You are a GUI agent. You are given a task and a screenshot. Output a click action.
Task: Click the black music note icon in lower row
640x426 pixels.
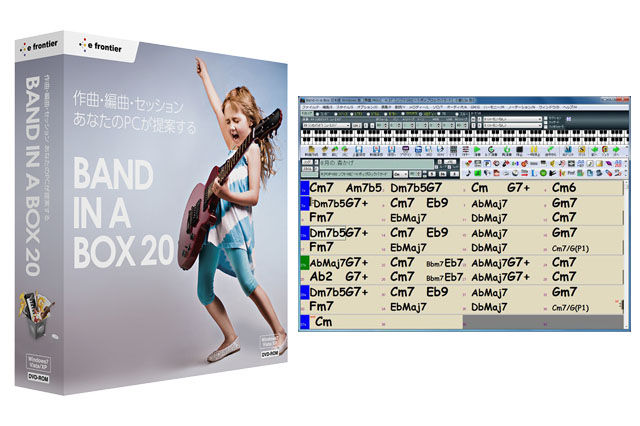coord(468,173)
